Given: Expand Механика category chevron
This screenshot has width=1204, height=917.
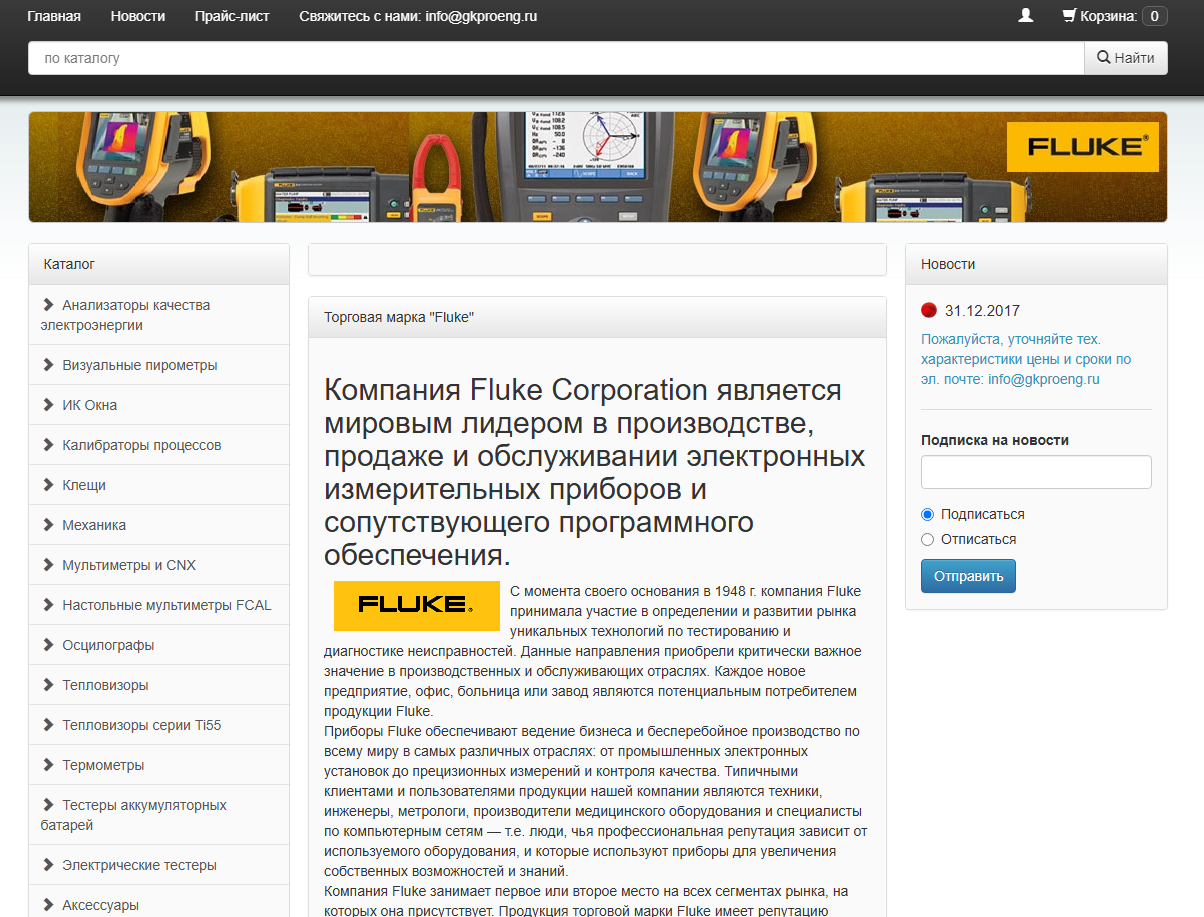Looking at the screenshot, I should point(48,524).
